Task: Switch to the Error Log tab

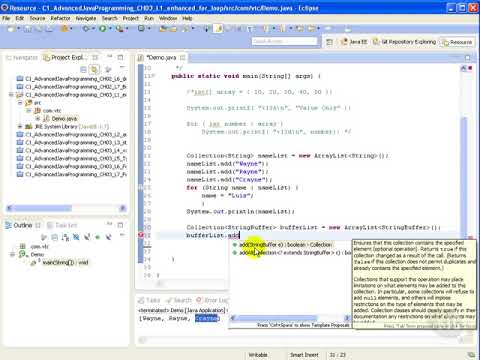Action: pos(211,300)
